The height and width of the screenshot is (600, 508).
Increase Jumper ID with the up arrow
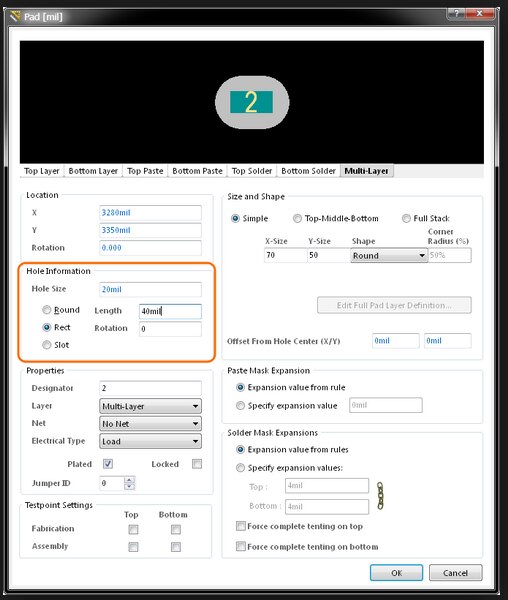[130, 479]
